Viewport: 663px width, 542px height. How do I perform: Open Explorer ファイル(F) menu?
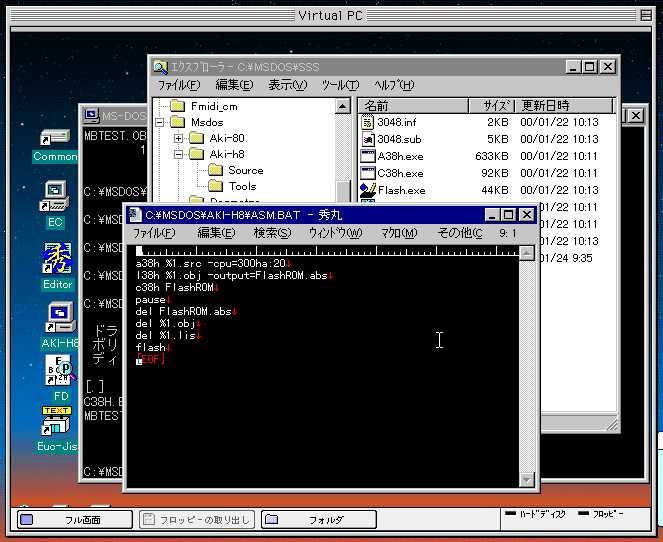click(178, 85)
